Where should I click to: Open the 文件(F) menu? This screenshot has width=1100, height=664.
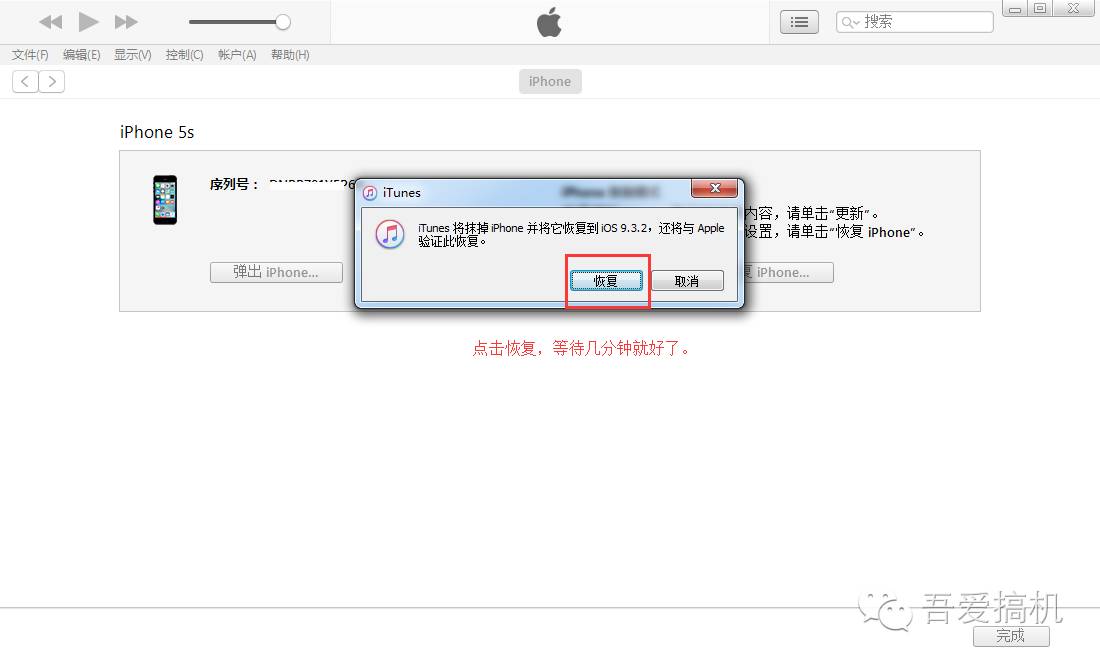click(28, 55)
